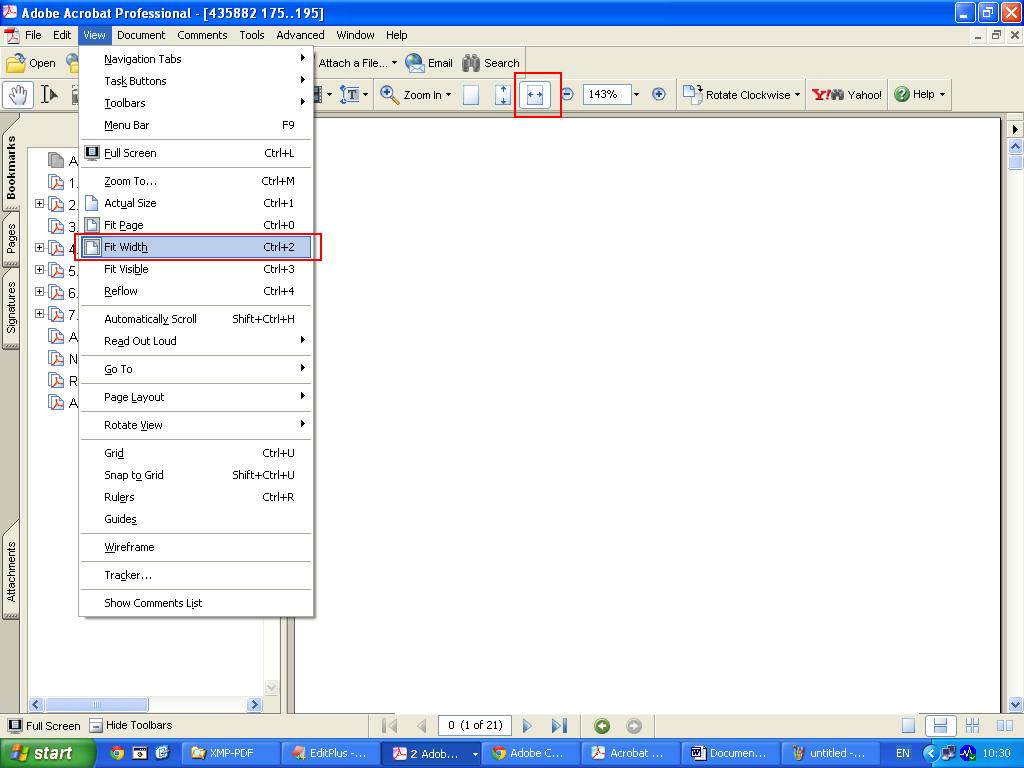Switch to Continuous page layout icon

click(940, 726)
